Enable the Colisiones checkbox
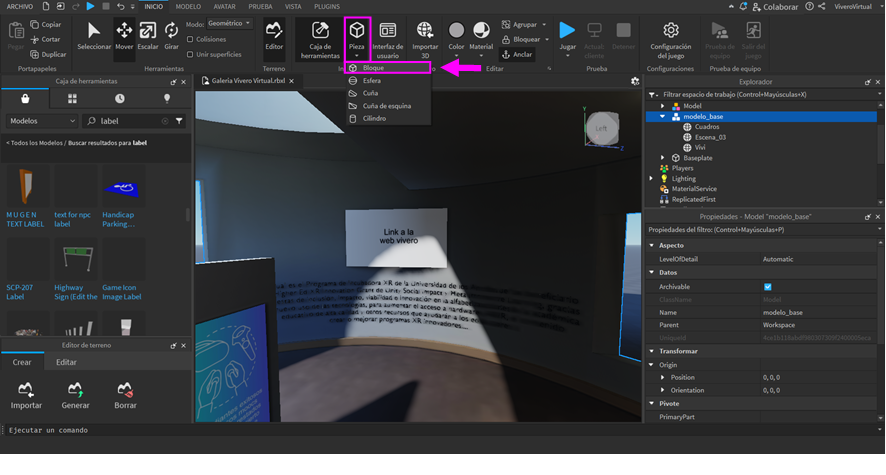This screenshot has width=886, height=475. point(189,39)
